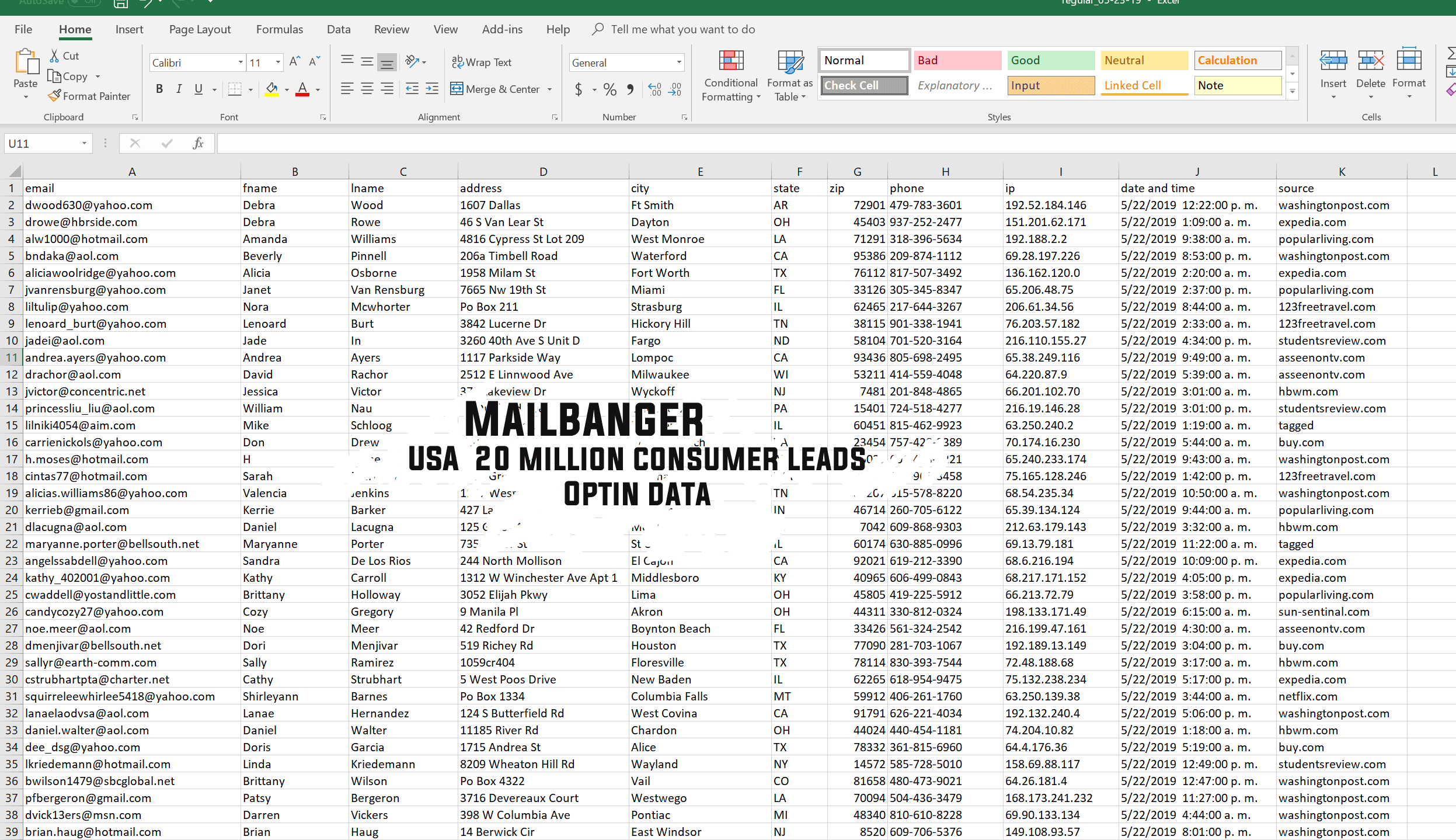1456x840 pixels.
Task: Open the Font dialog launcher
Action: point(323,117)
